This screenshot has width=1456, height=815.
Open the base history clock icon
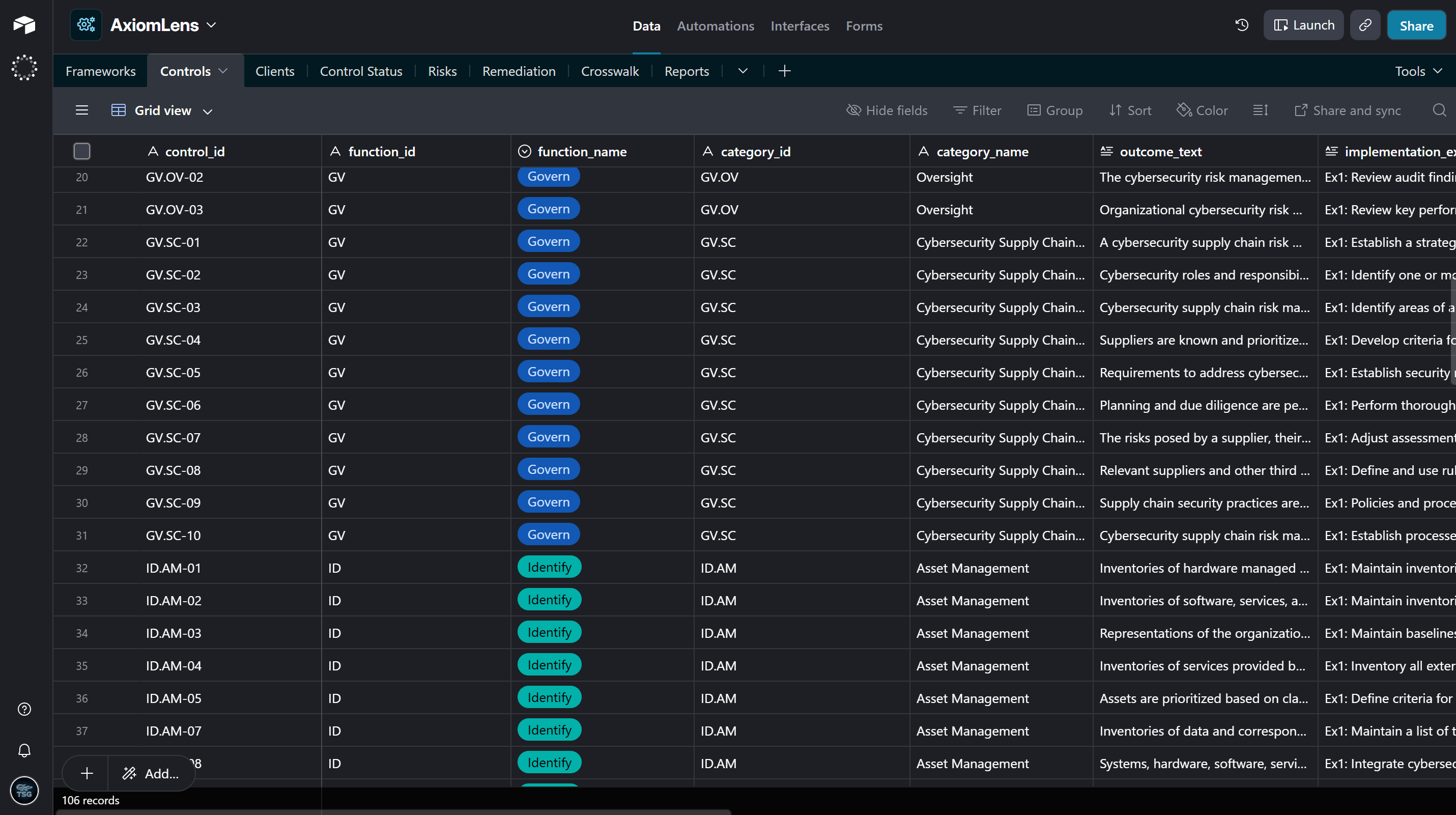pyautogui.click(x=1242, y=25)
